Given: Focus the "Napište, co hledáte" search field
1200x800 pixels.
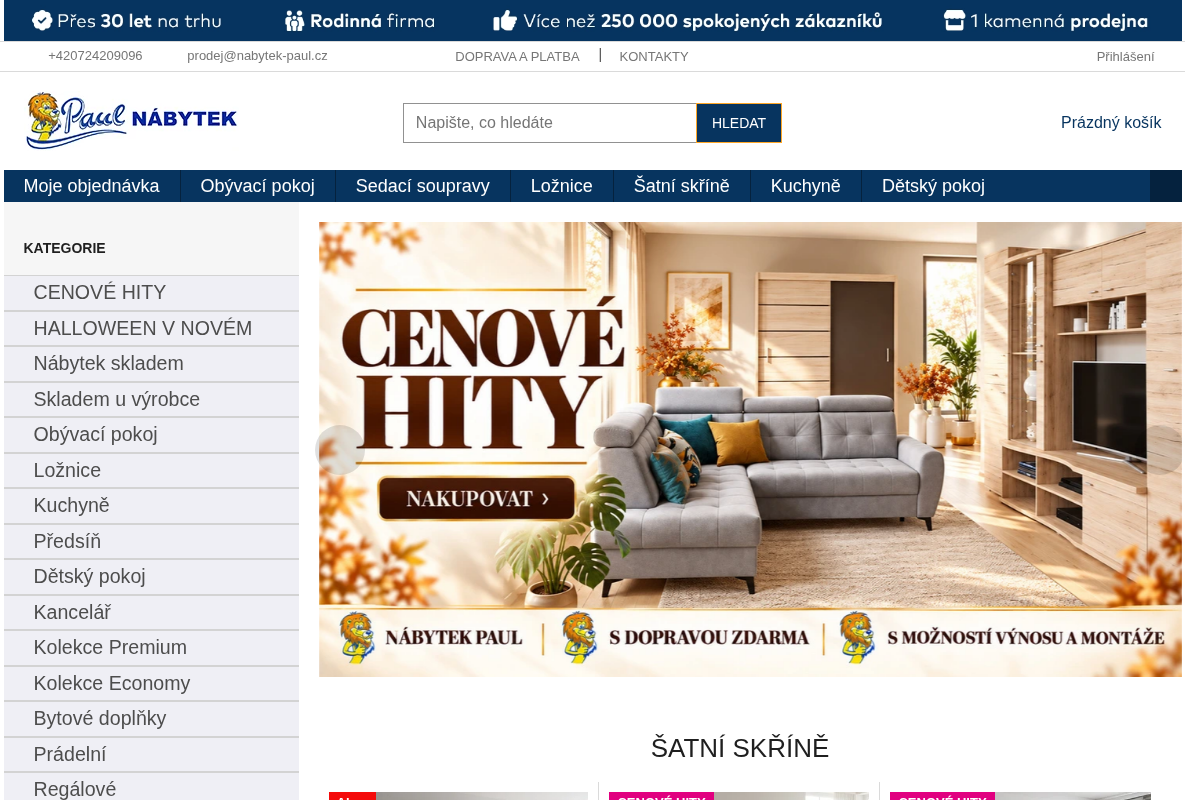Looking at the screenshot, I should tap(550, 123).
